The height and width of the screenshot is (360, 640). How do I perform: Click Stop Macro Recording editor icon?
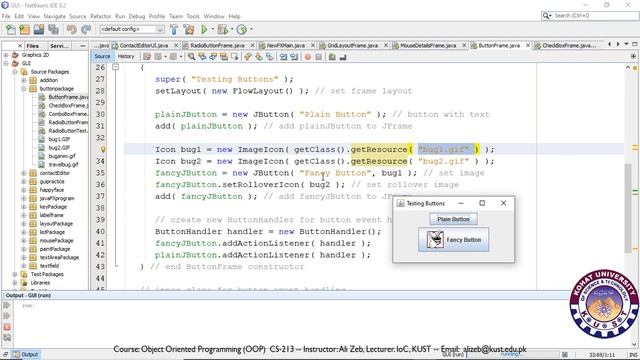(319, 57)
